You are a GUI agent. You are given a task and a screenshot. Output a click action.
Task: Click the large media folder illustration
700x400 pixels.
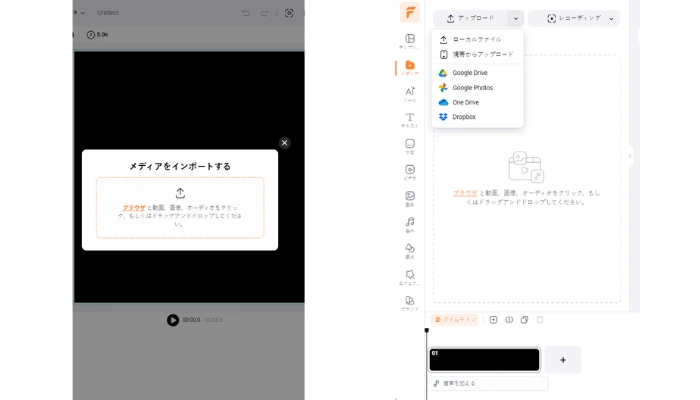click(x=526, y=167)
